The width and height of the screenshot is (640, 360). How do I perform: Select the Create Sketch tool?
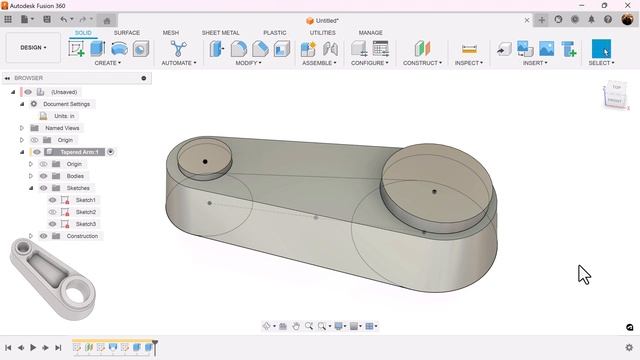tap(76, 49)
